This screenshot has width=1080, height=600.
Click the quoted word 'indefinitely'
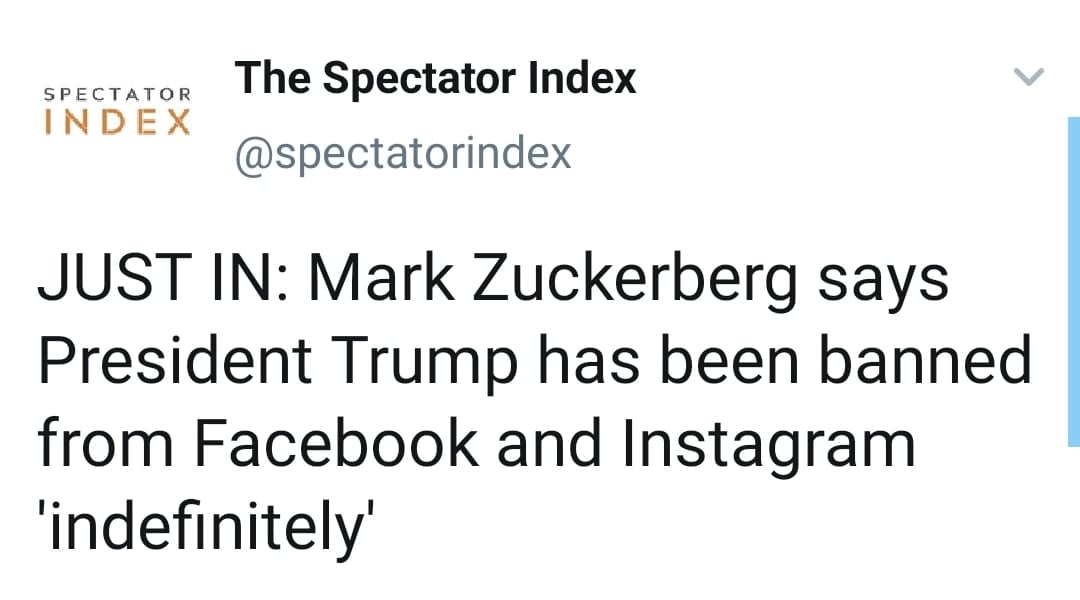tap(206, 528)
